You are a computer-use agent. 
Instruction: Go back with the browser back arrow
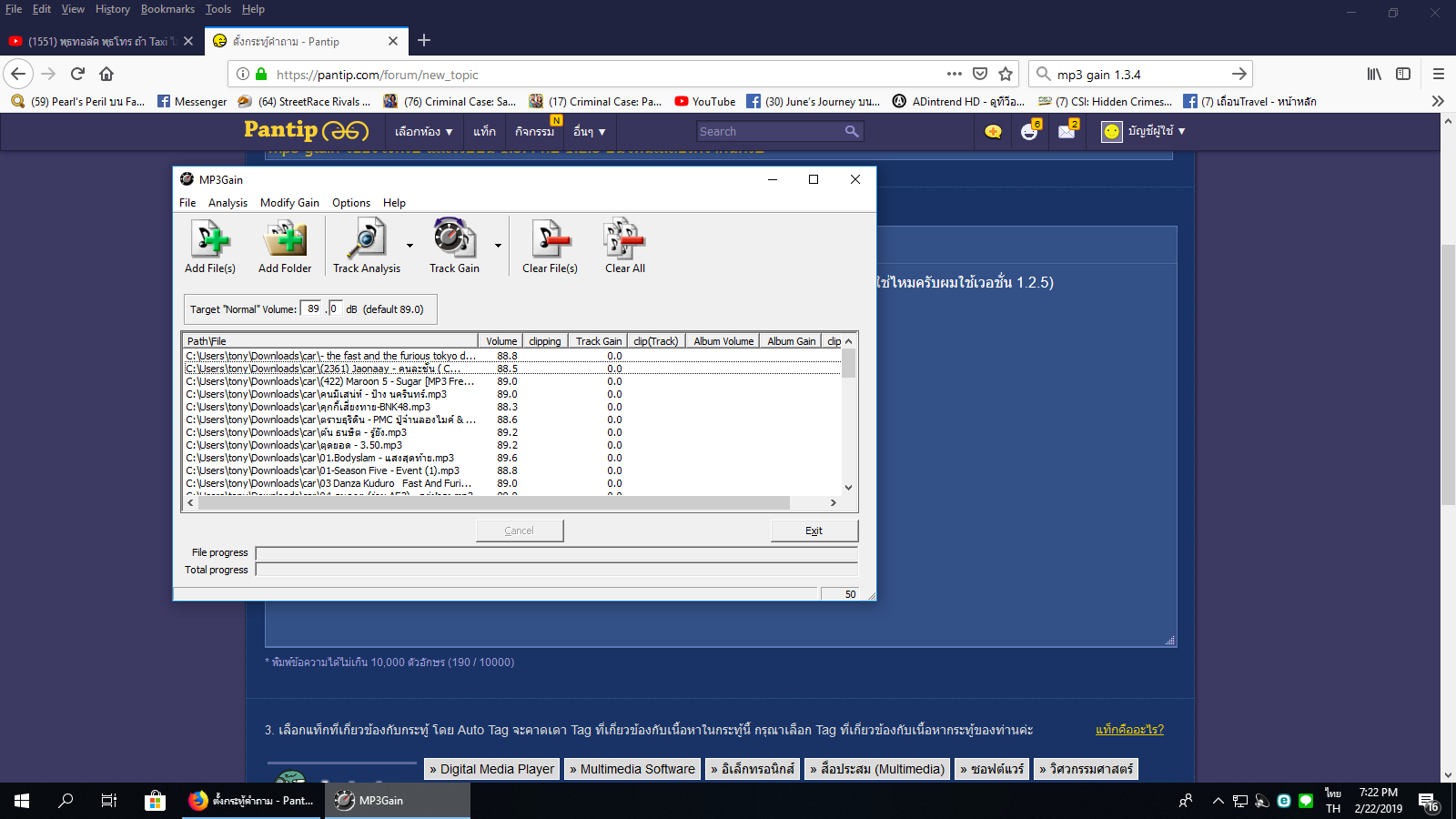18,74
